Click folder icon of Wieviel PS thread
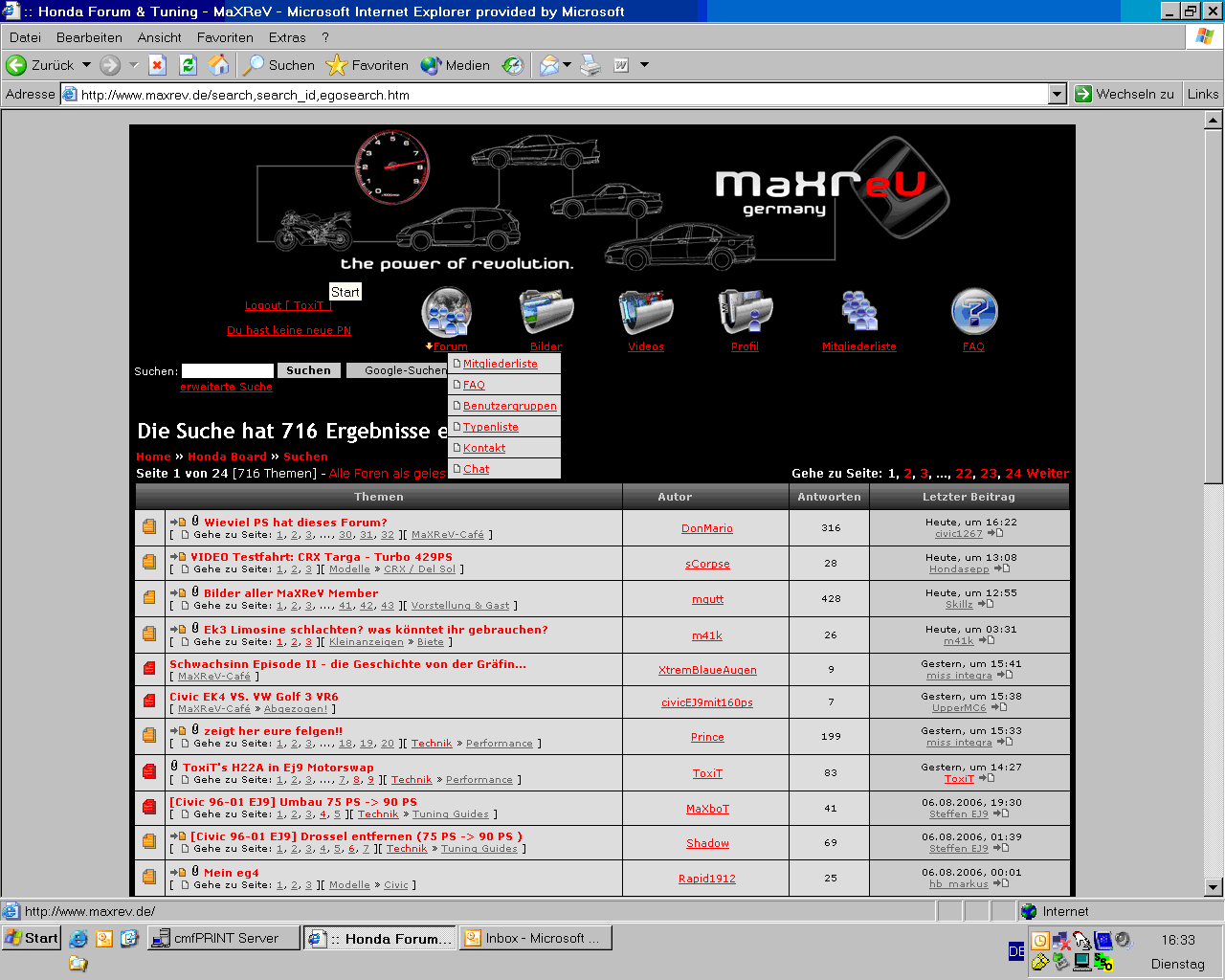 tap(149, 526)
